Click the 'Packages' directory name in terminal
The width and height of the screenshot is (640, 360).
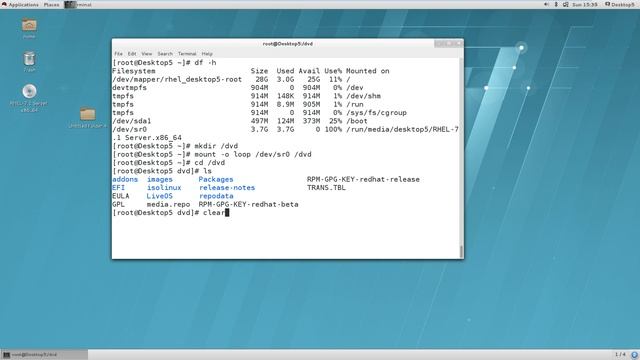[x=216, y=179]
